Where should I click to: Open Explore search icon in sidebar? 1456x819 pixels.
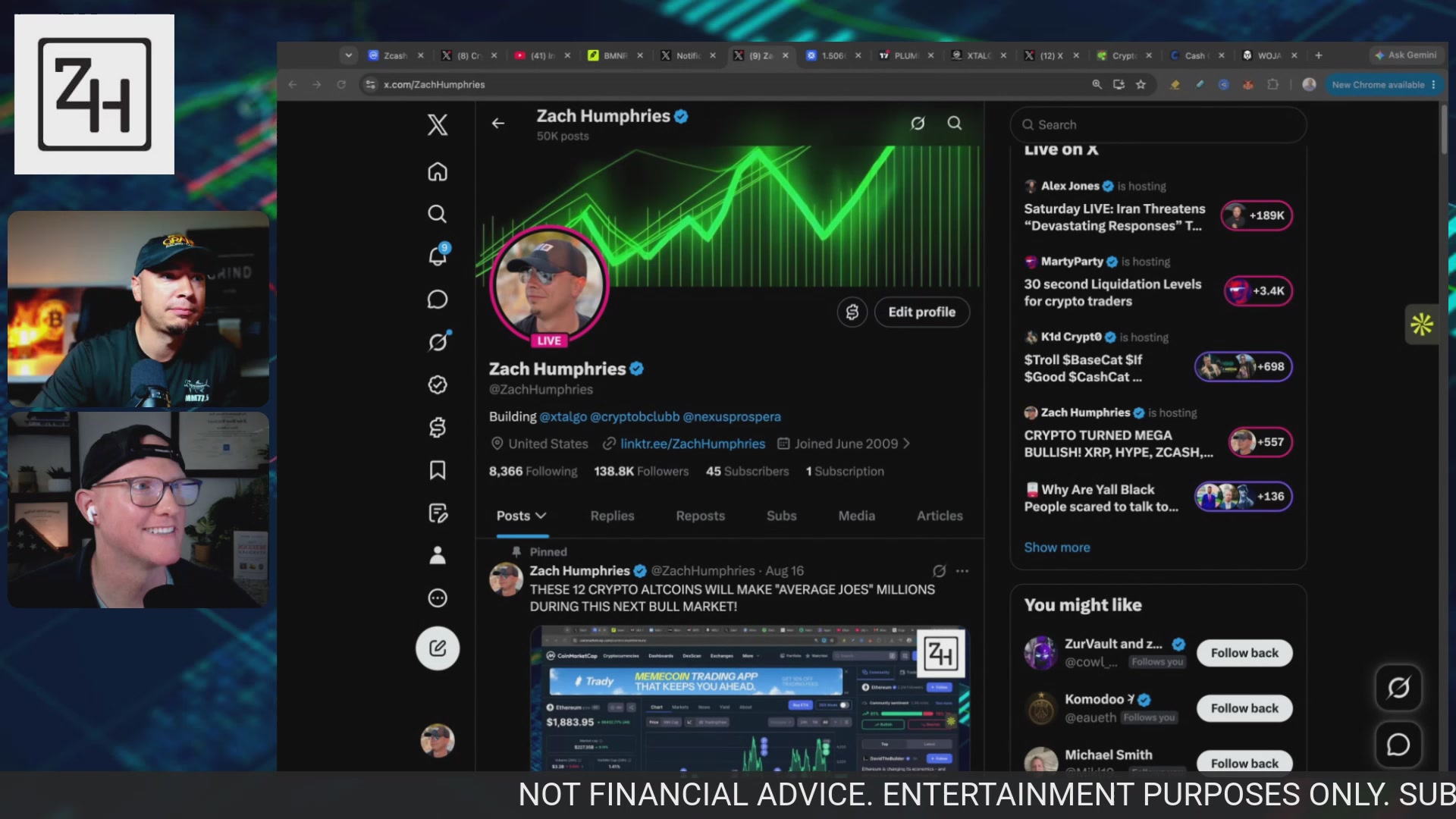coord(438,215)
